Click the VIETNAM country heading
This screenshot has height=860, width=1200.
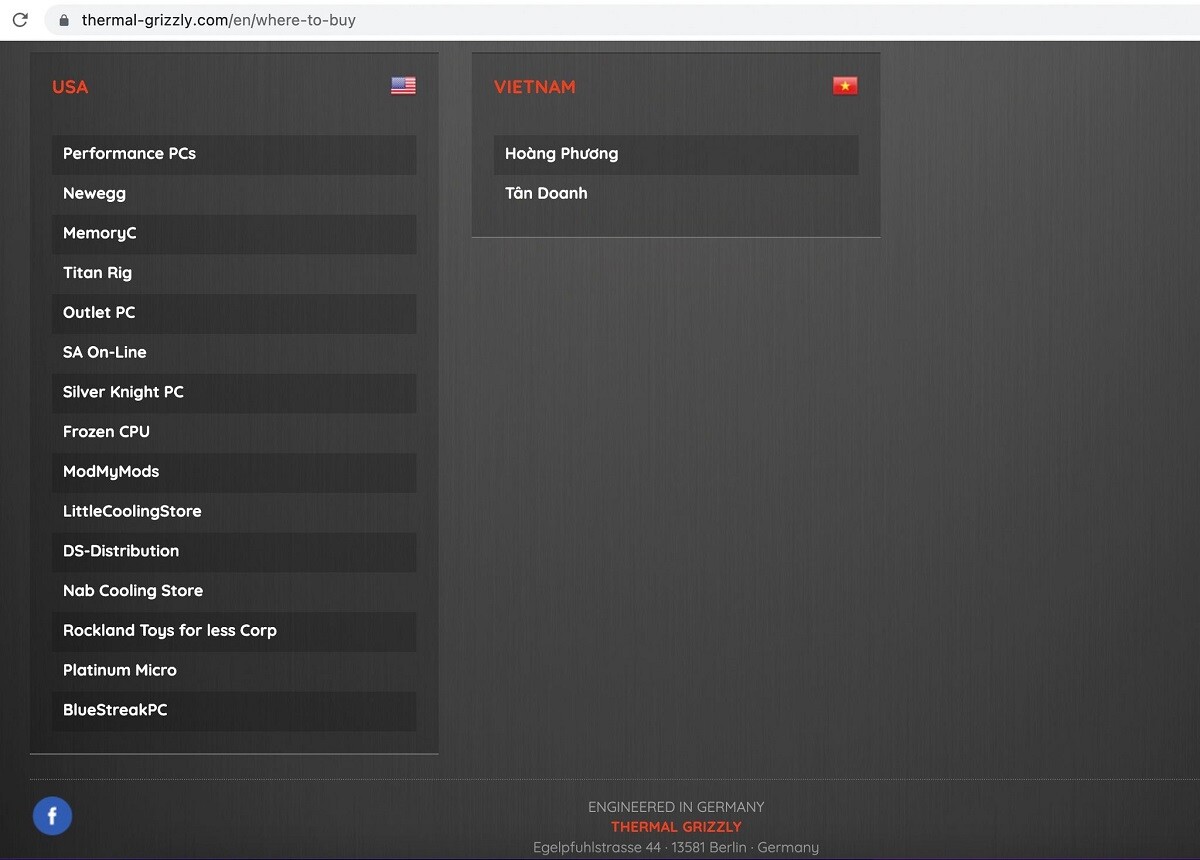click(535, 87)
